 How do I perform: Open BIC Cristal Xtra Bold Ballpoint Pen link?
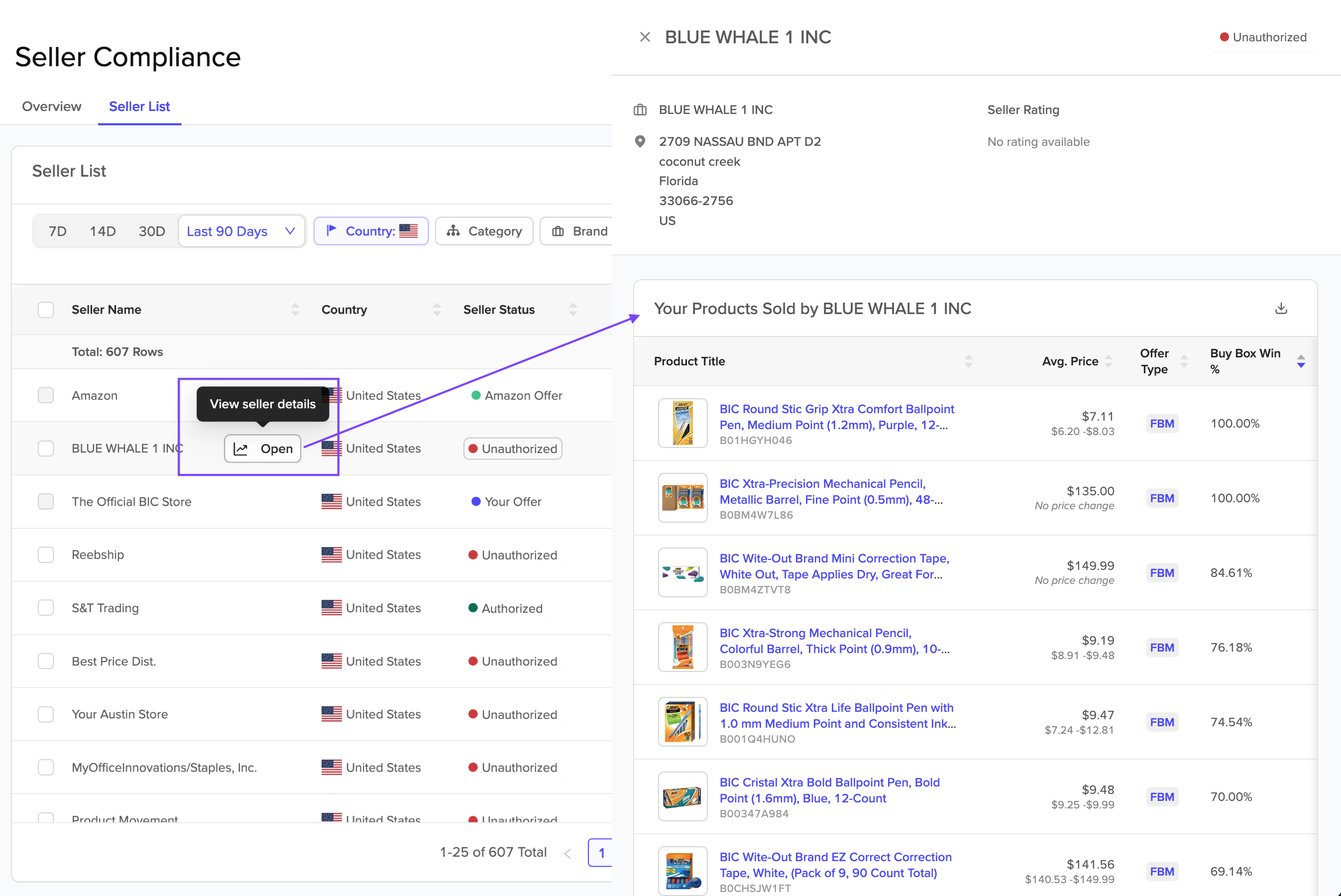[x=829, y=790]
